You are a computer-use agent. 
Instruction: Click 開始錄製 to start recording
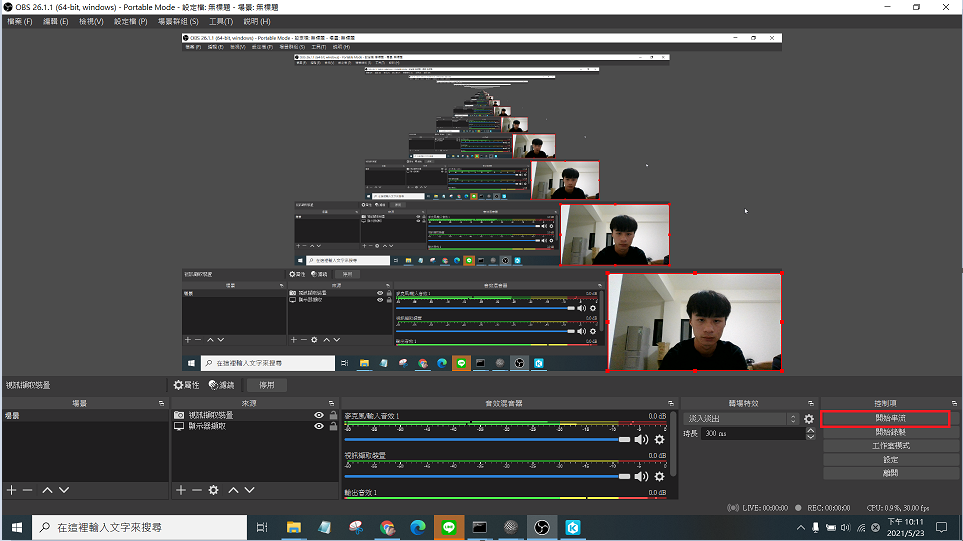coord(891,432)
